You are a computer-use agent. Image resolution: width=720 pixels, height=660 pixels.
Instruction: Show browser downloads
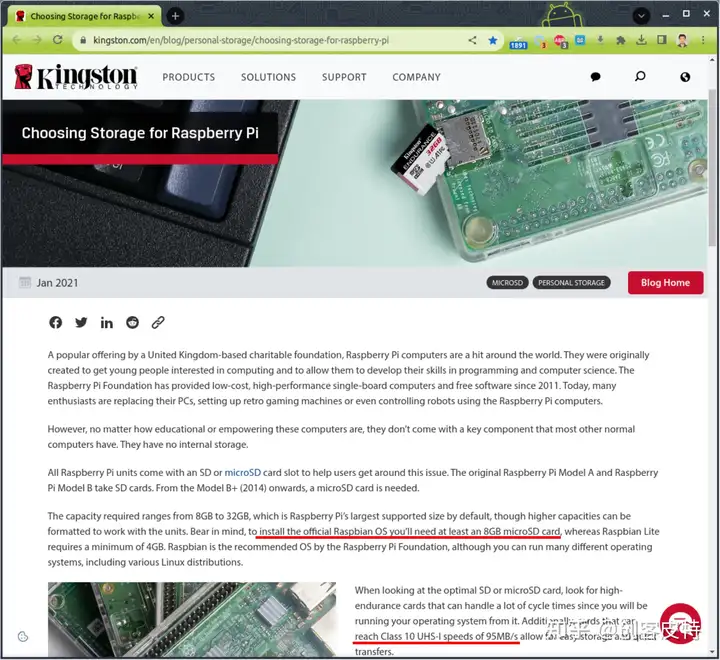point(641,40)
